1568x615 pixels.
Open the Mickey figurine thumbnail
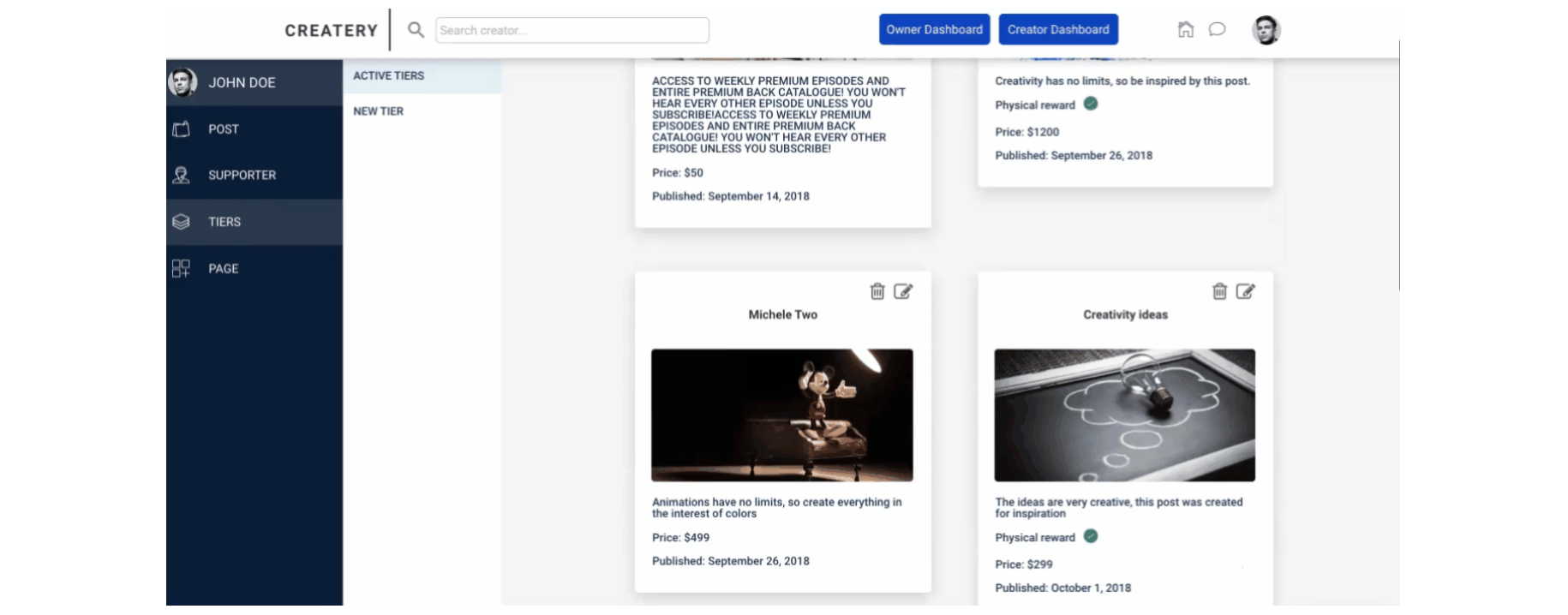[782, 415]
